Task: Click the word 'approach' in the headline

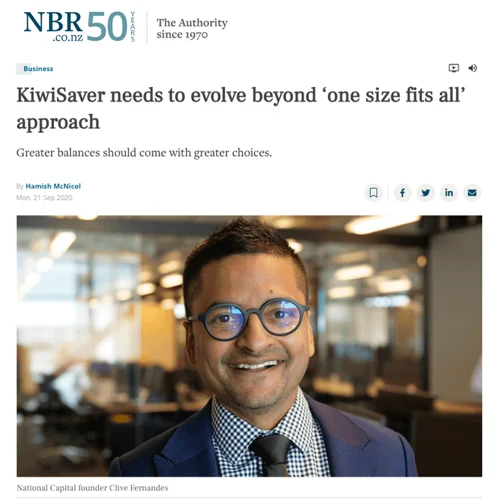Action: pos(58,123)
